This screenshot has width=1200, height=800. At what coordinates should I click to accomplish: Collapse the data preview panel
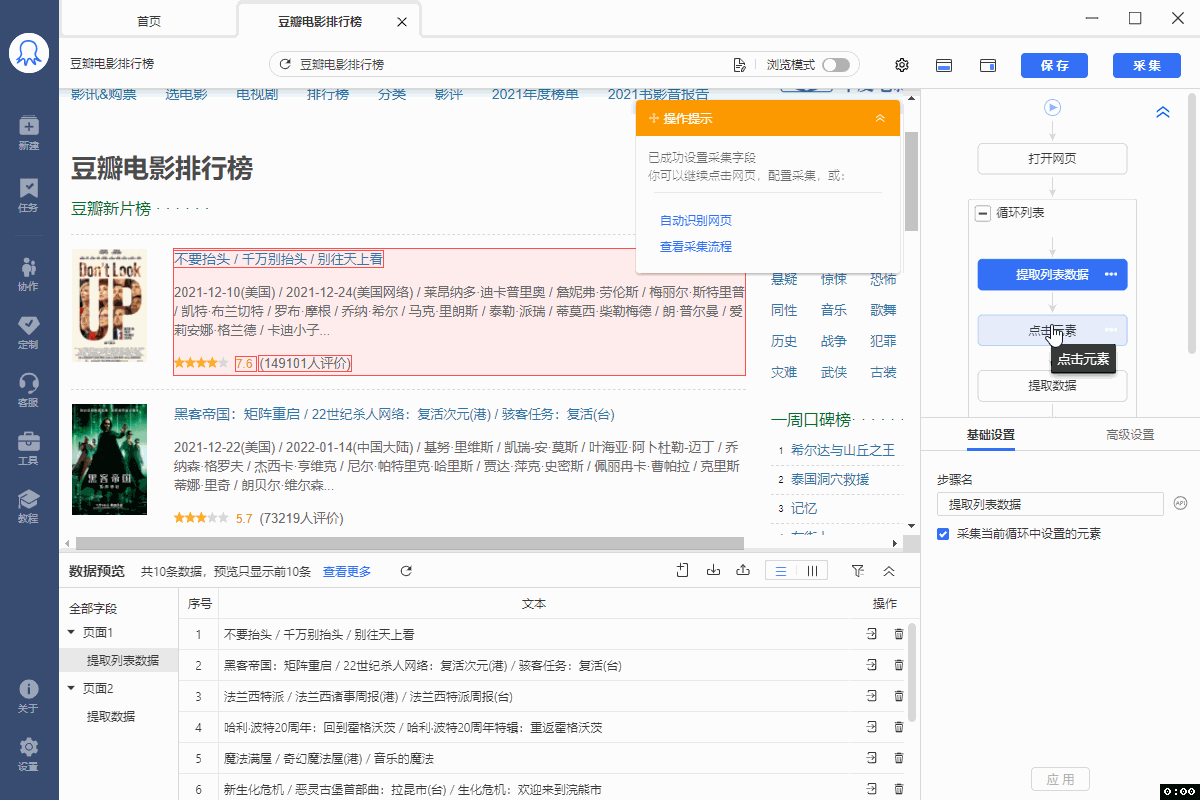pos(889,571)
